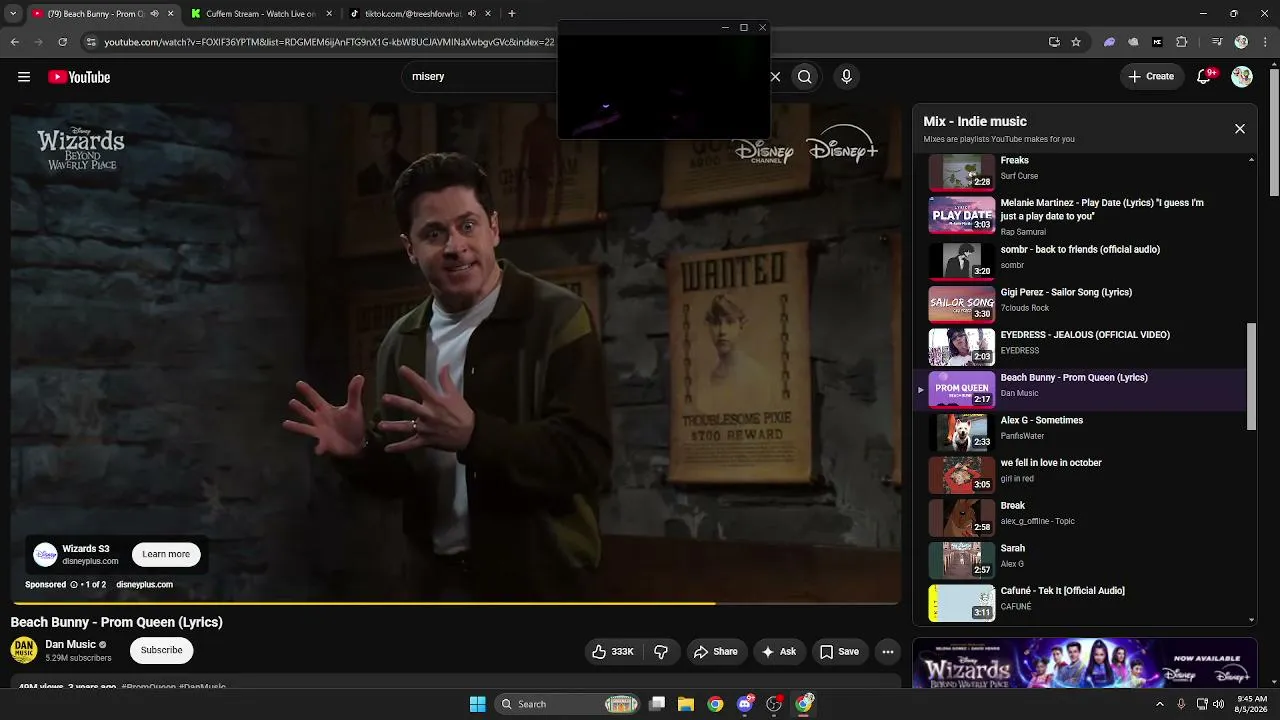
Task: Open the tab search dropdown arrow
Action: [x=15, y=14]
